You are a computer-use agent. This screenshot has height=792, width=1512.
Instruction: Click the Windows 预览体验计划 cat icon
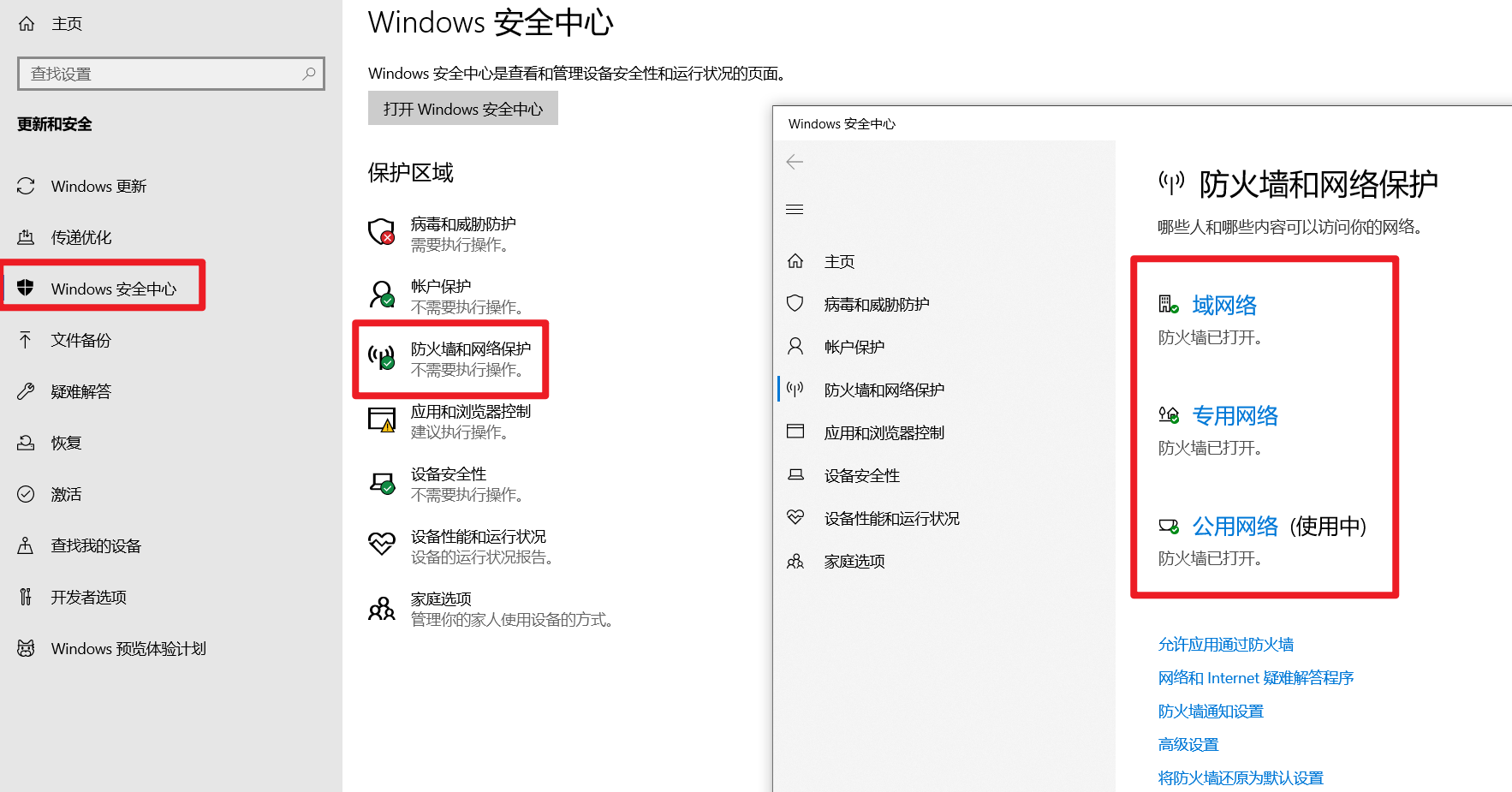click(x=27, y=648)
